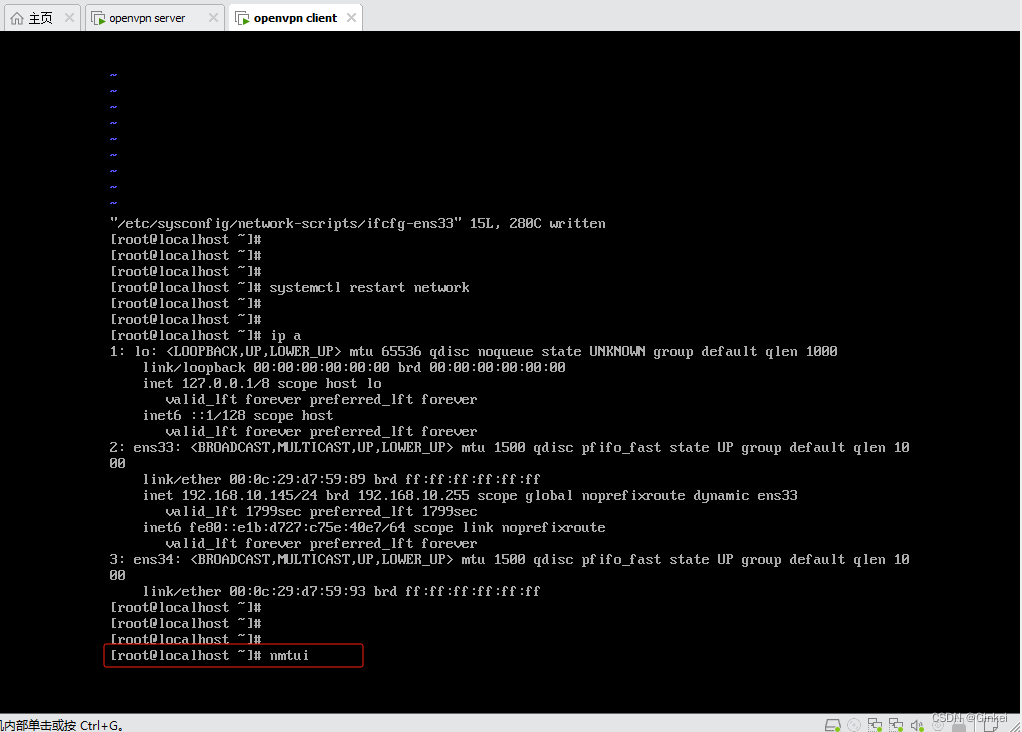The image size is (1022, 732).
Task: Click the 'inet6 ::1/128 scope host' line
Action: point(238,415)
